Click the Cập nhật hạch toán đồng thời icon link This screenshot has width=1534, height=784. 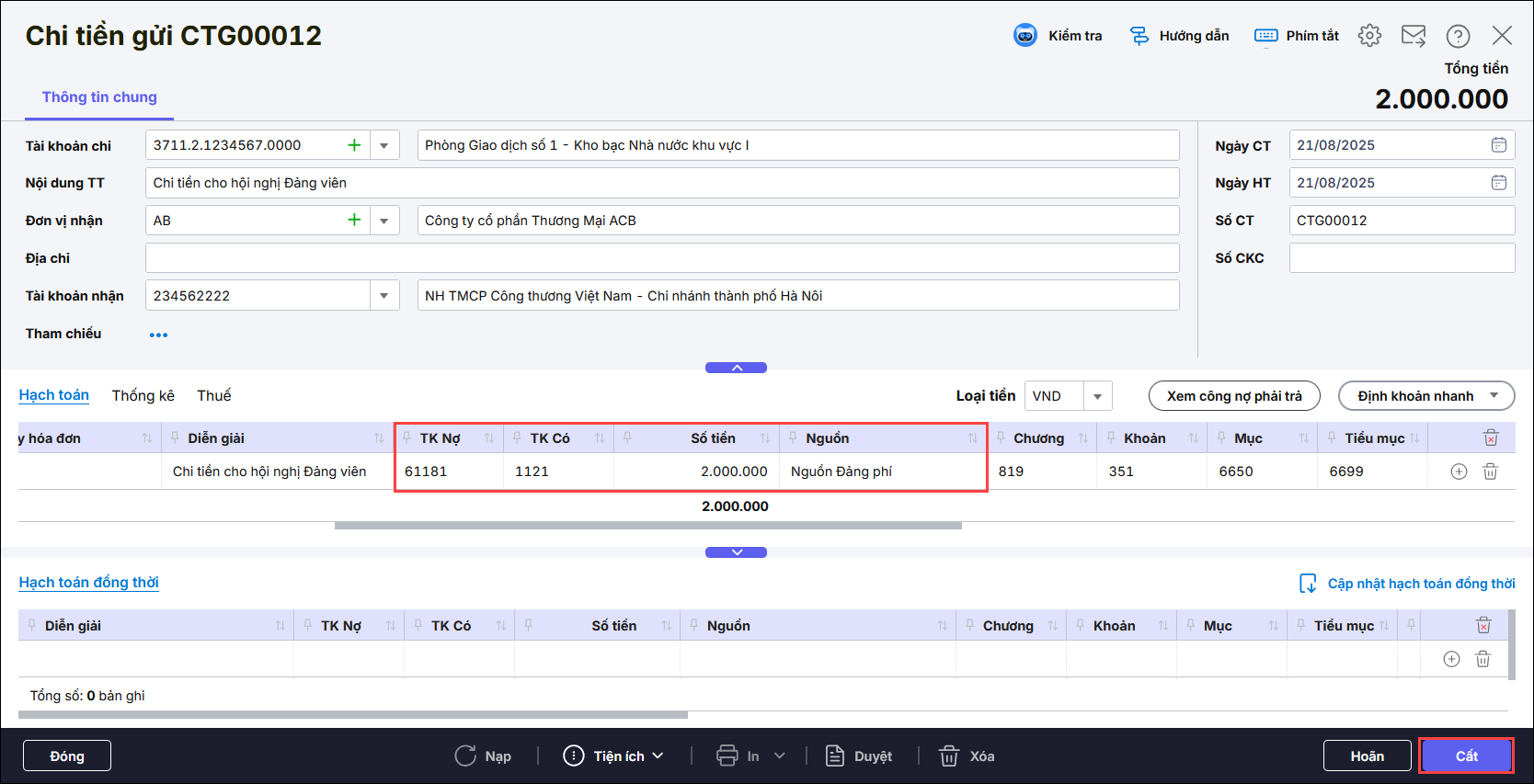pos(1307,584)
